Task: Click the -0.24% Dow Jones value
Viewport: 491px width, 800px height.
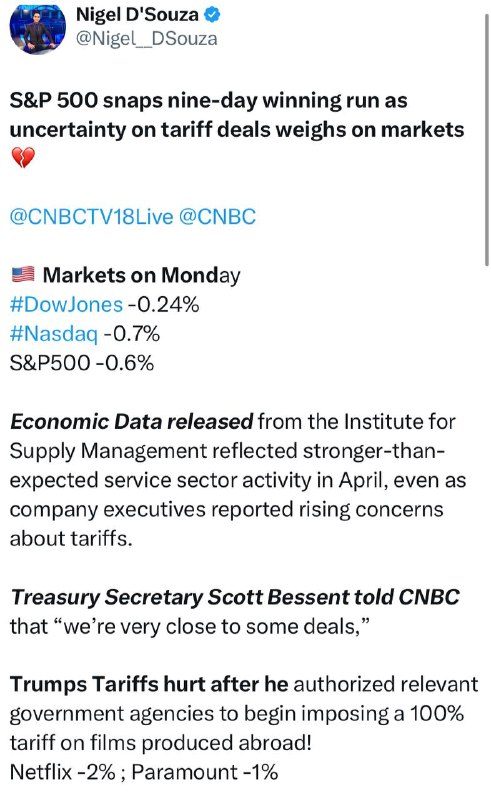Action: tap(163, 305)
